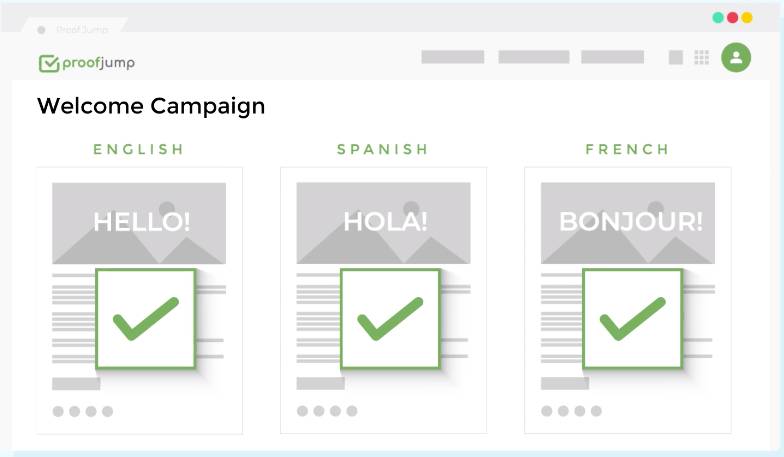The image size is (784, 457).
Task: Select the ENGLISH language heading
Action: [139, 149]
